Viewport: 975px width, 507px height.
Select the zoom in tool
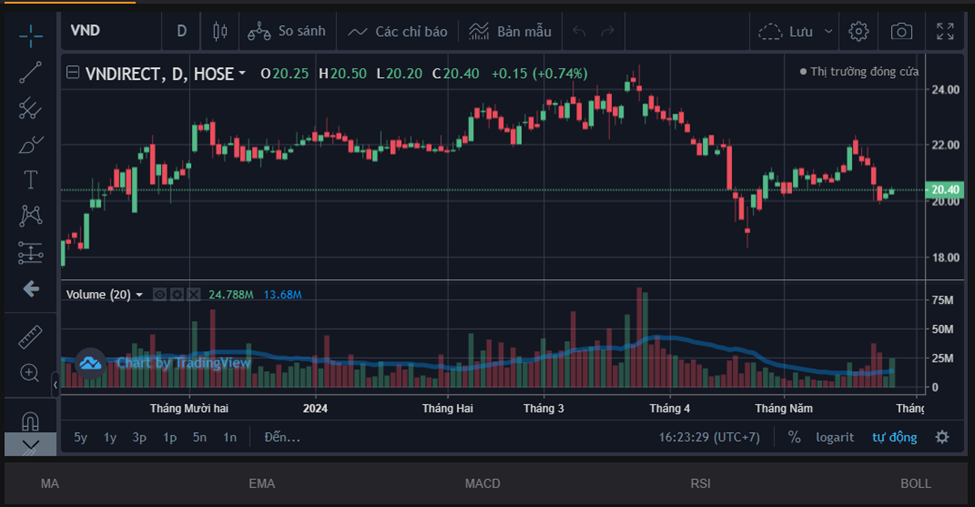coord(30,373)
